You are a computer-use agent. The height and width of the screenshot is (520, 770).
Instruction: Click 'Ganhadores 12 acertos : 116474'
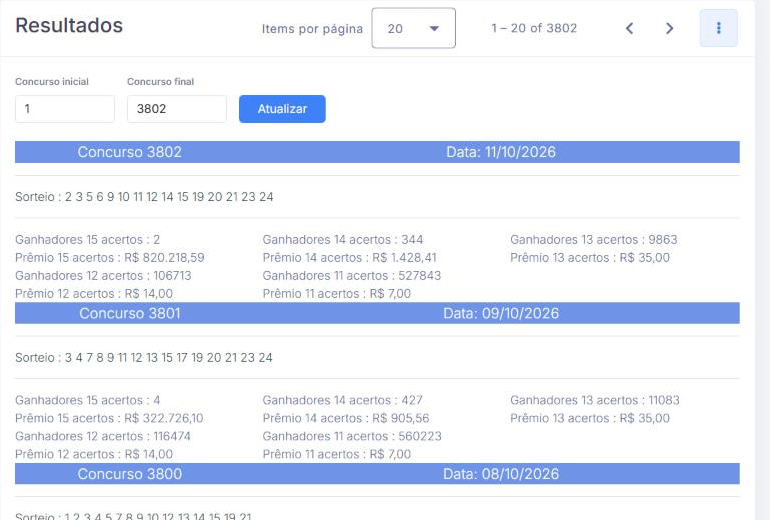(103, 436)
